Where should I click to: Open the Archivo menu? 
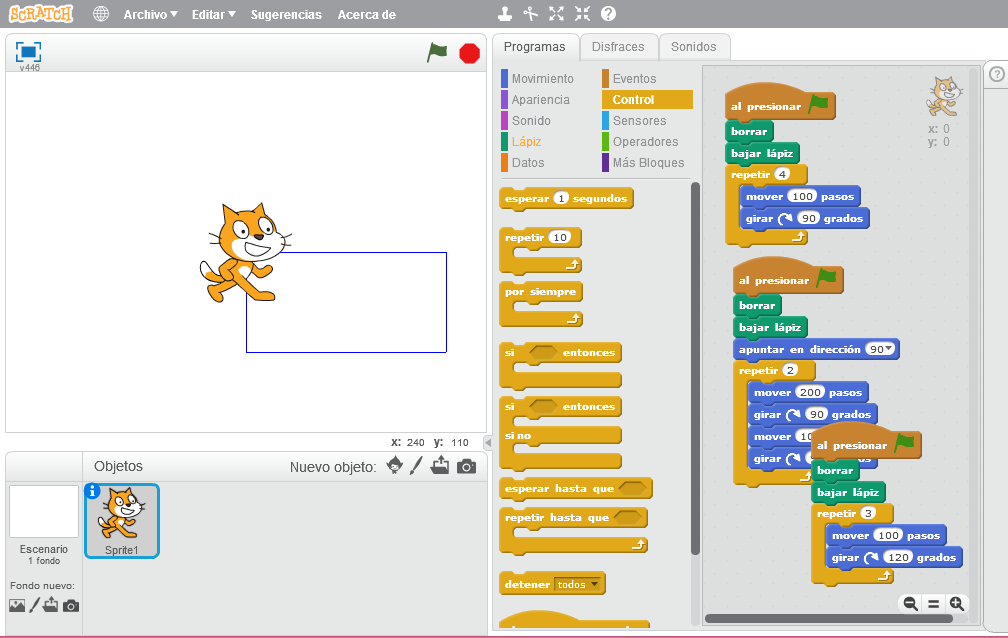(x=150, y=14)
